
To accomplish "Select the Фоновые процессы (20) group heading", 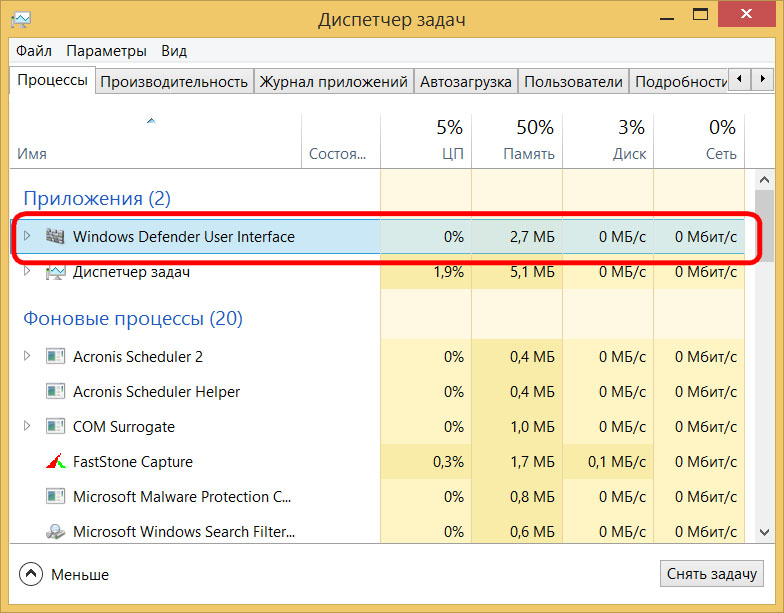I will (133, 318).
